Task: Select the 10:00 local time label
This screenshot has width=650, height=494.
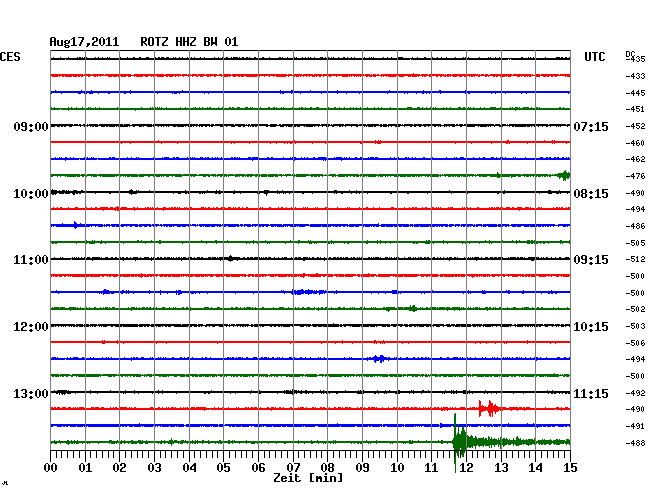Action: click(31, 194)
